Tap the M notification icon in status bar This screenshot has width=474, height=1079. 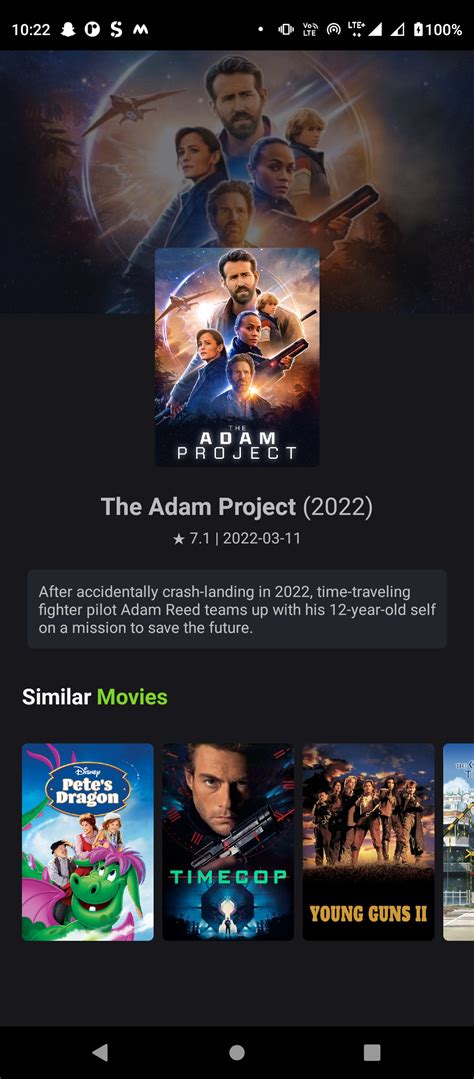[x=140, y=30]
